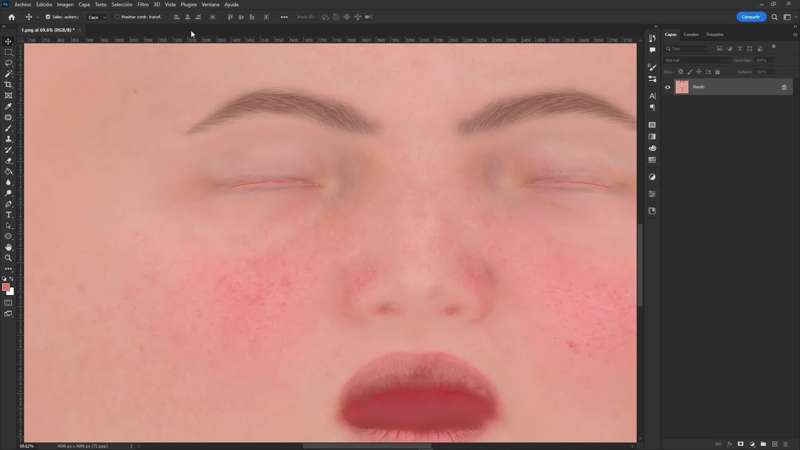Image resolution: width=800 pixels, height=450 pixels.
Task: Click the Fondo layer thumbnail
Action: [682, 87]
